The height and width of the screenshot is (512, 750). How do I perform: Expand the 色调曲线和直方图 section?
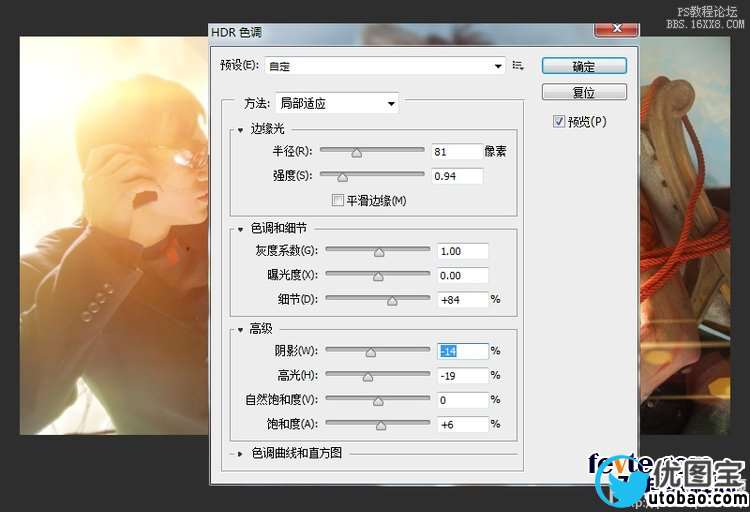(x=240, y=453)
